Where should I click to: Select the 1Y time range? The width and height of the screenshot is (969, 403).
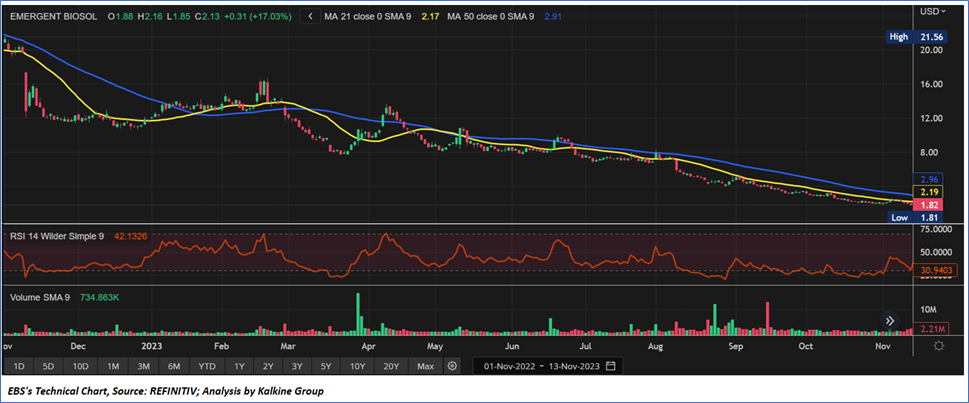(x=240, y=365)
